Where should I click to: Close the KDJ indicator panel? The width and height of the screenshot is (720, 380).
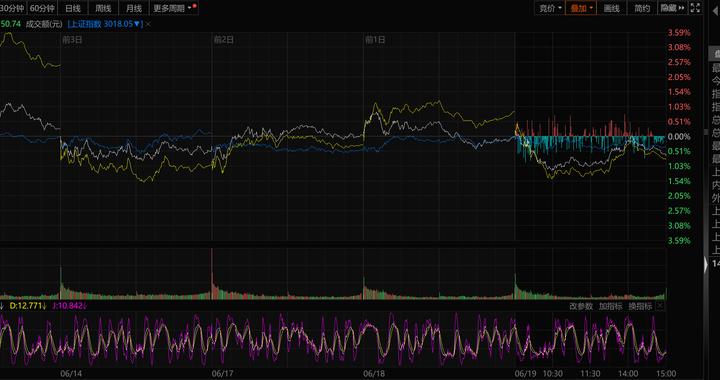(660, 306)
